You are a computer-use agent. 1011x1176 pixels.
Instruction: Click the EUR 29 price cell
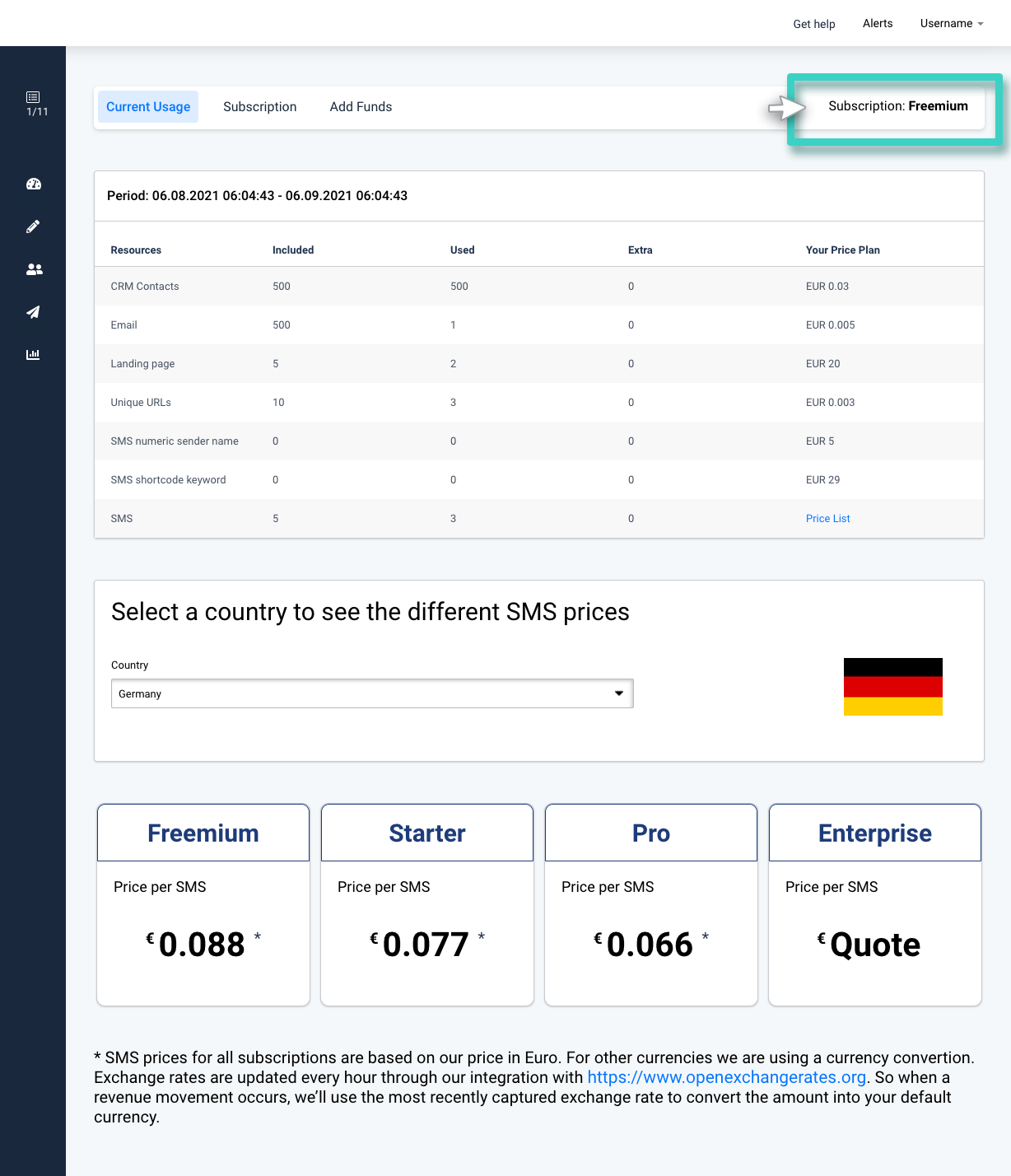823,480
